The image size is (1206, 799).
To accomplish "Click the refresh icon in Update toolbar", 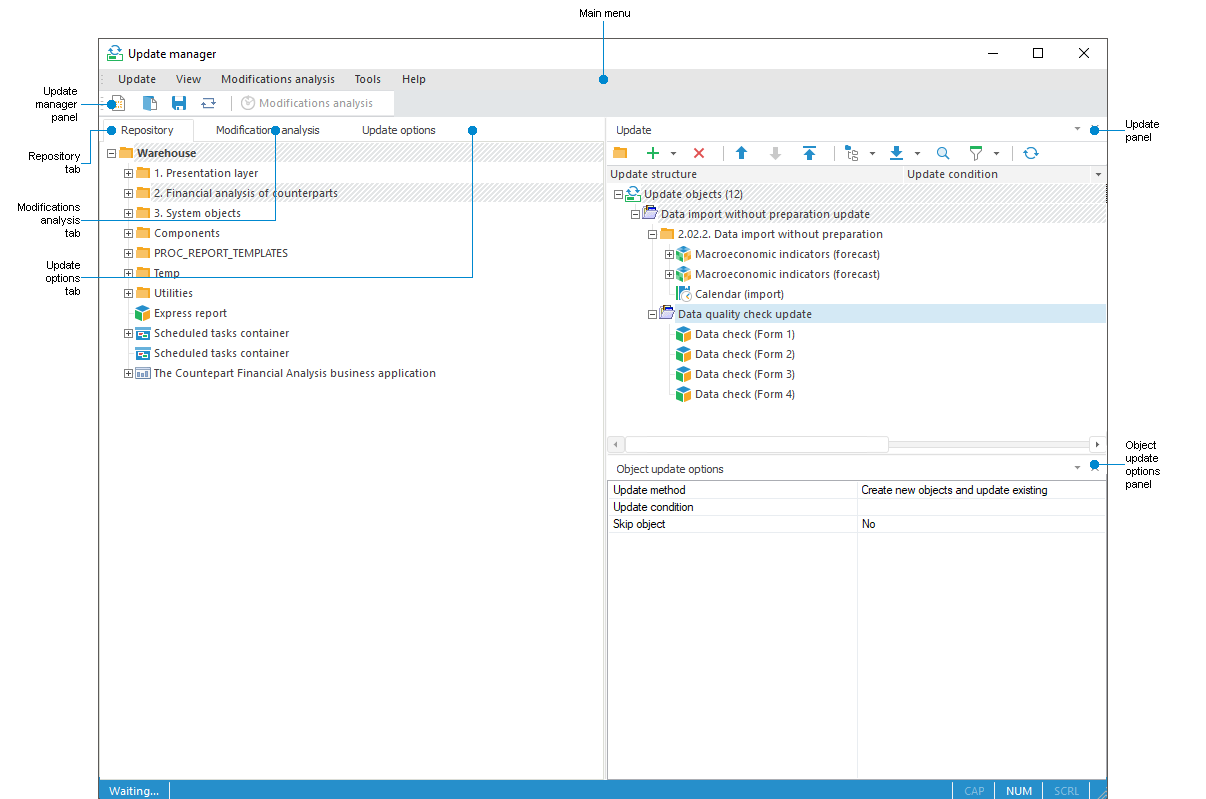I will click(x=1031, y=153).
